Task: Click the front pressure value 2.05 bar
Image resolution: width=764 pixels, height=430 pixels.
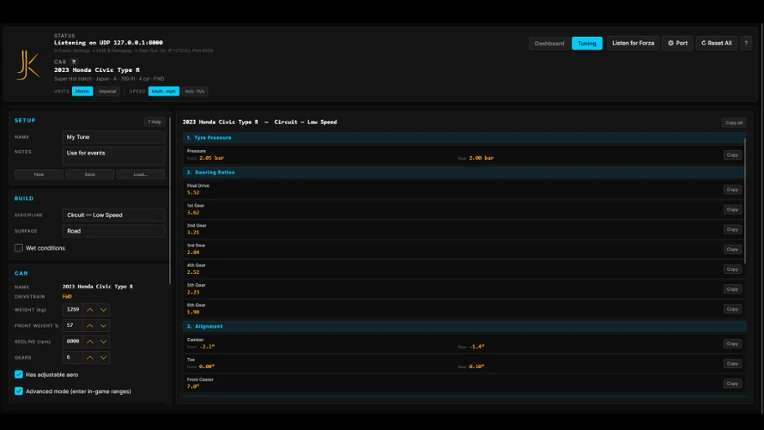Action: 211,158
